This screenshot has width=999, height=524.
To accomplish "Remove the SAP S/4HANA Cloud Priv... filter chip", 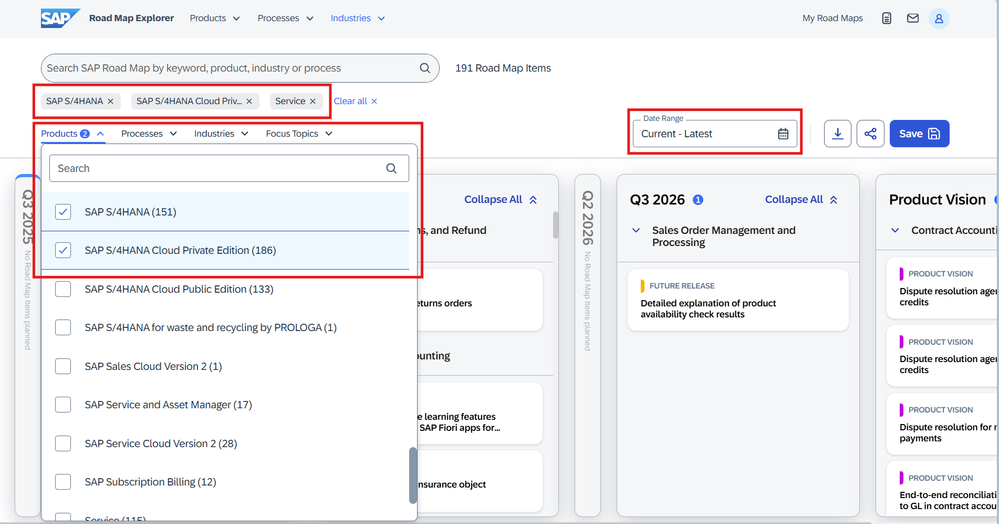I will coord(249,101).
